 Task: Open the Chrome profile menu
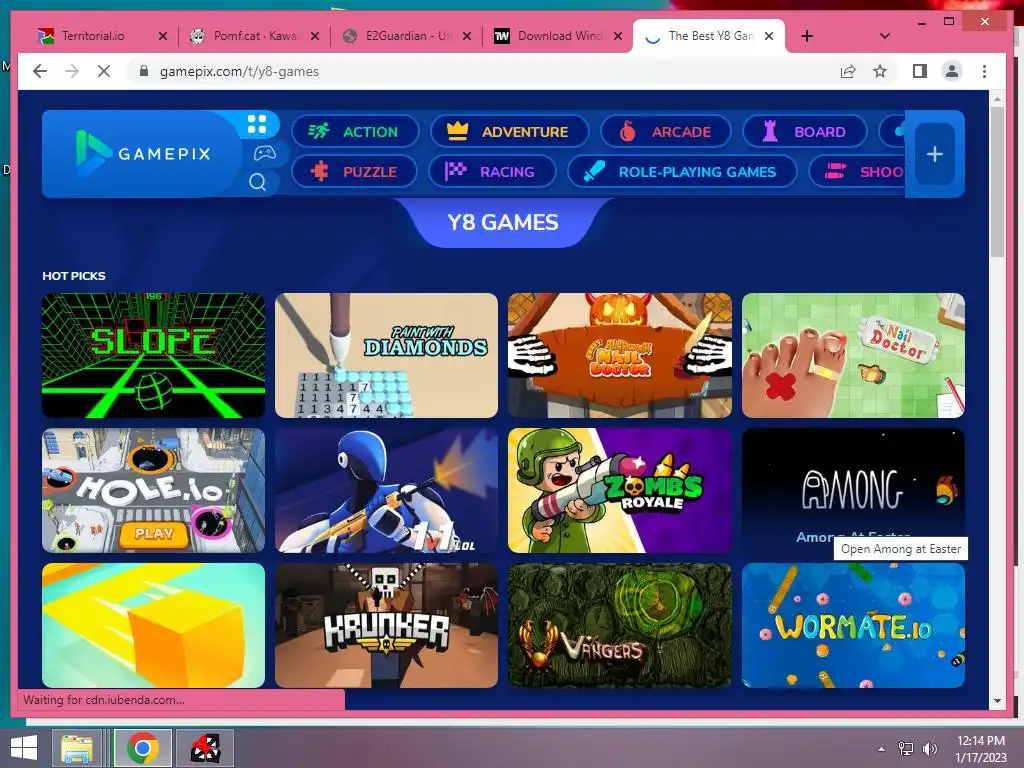952,71
